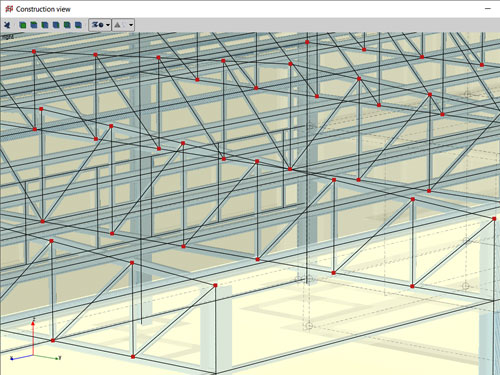Open dropdown arrow beside gray triangle icon
Viewport: 500px width, 375px height.
[x=131, y=25]
